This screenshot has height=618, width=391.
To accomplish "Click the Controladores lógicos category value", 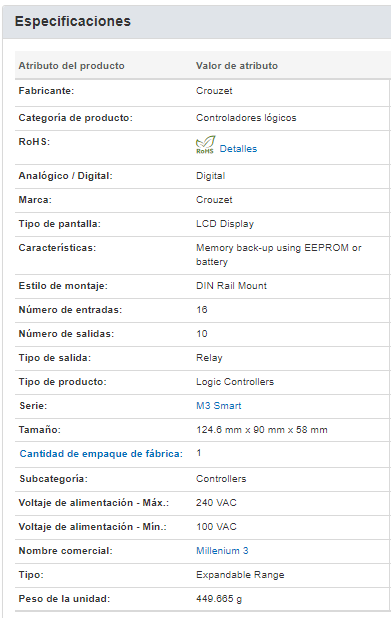I will coord(246,117).
